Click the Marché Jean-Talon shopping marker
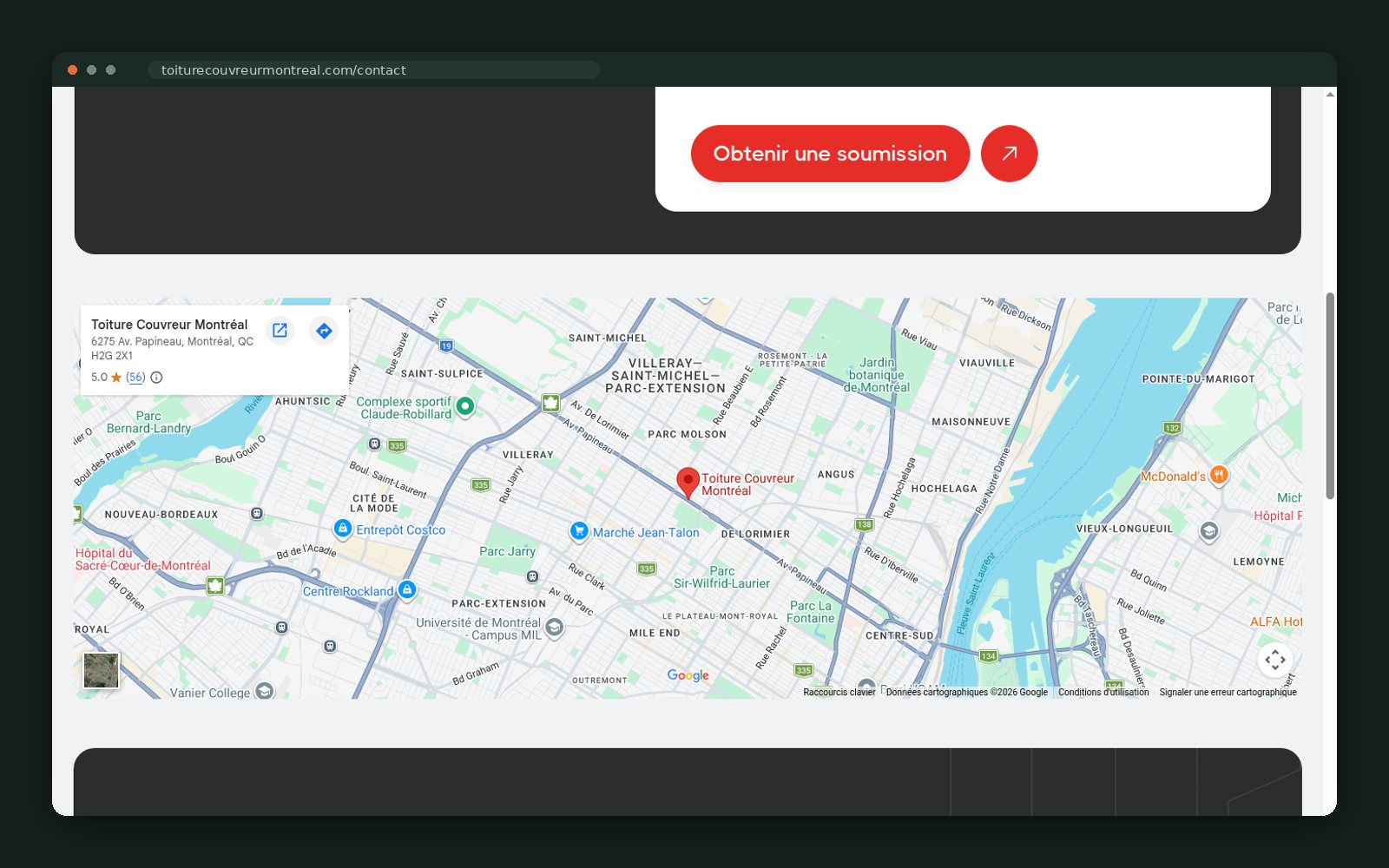 [579, 531]
